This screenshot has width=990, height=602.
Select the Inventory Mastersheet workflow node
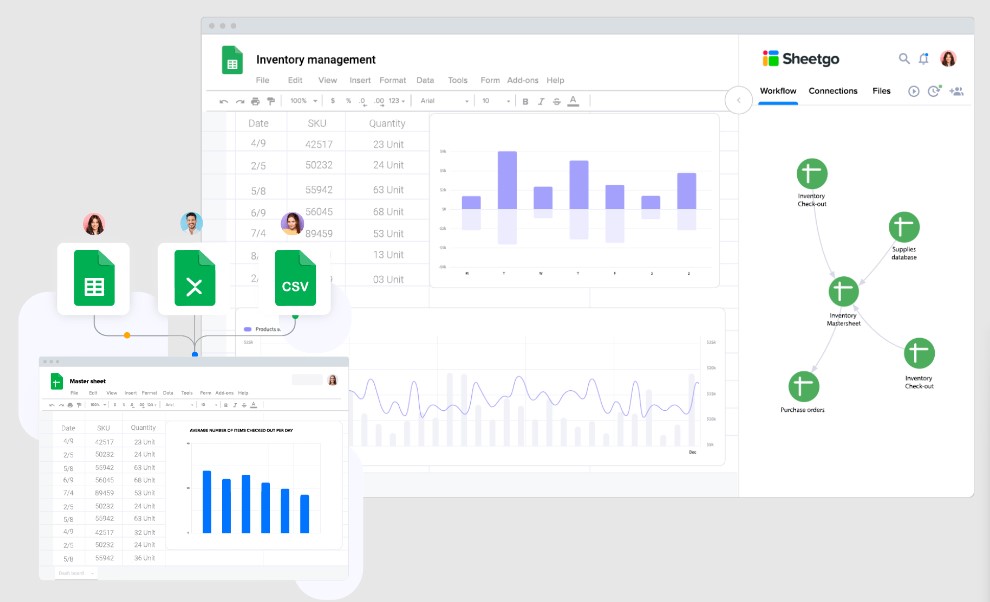pyautogui.click(x=844, y=292)
